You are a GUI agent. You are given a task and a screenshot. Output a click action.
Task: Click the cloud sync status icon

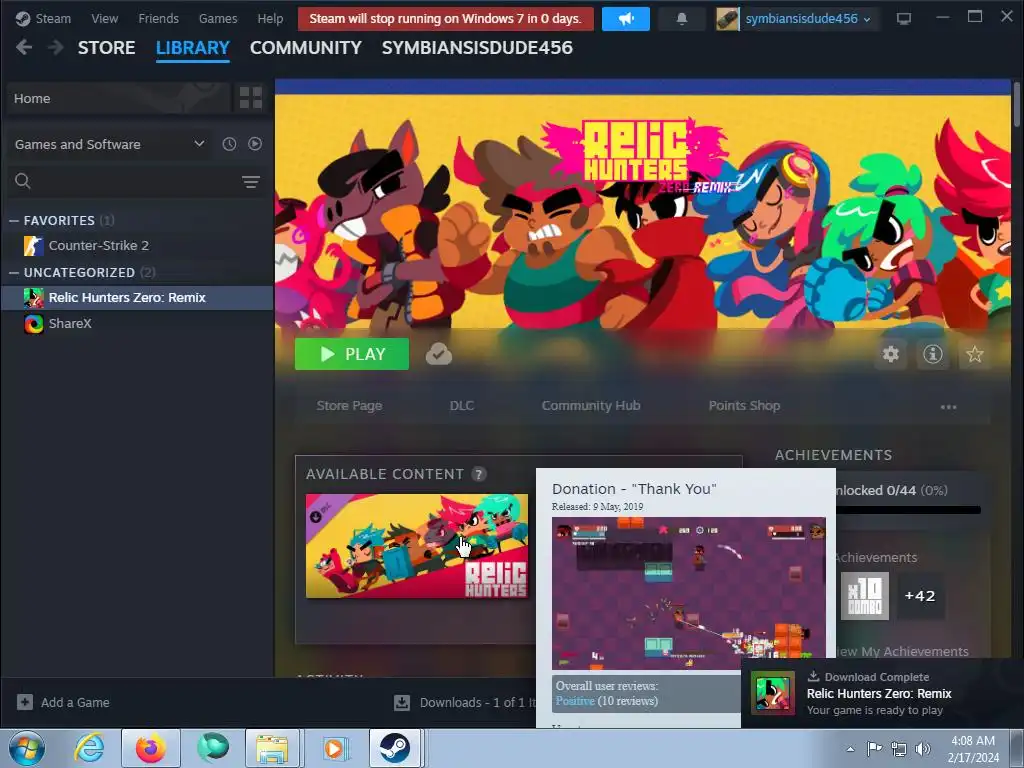[x=439, y=354]
